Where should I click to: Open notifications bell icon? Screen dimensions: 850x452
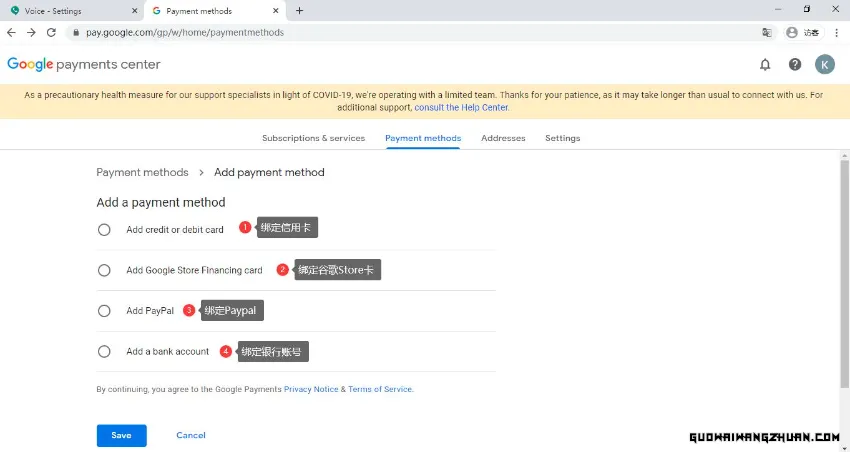[x=765, y=64]
